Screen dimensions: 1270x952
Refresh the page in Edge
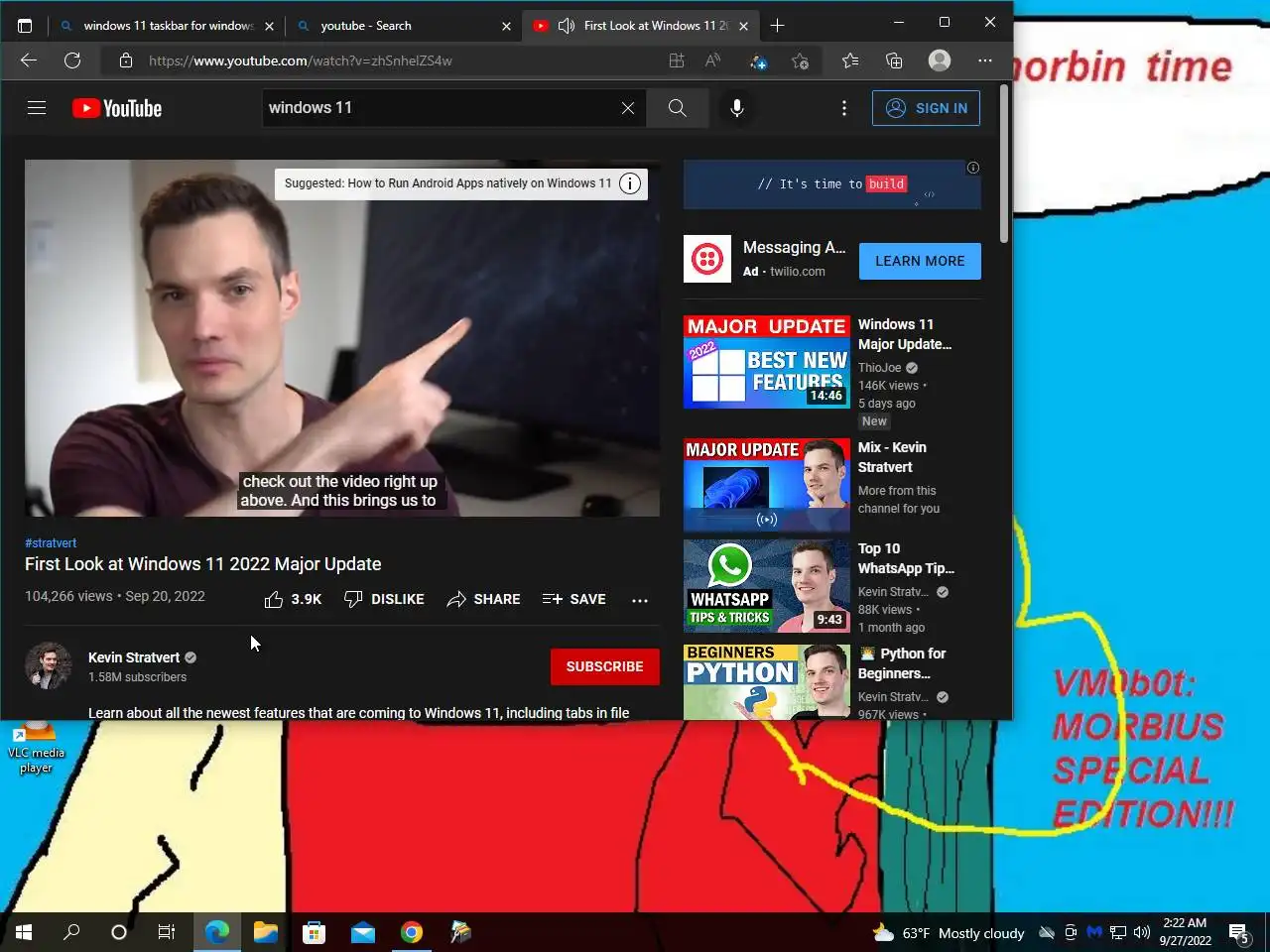72,60
